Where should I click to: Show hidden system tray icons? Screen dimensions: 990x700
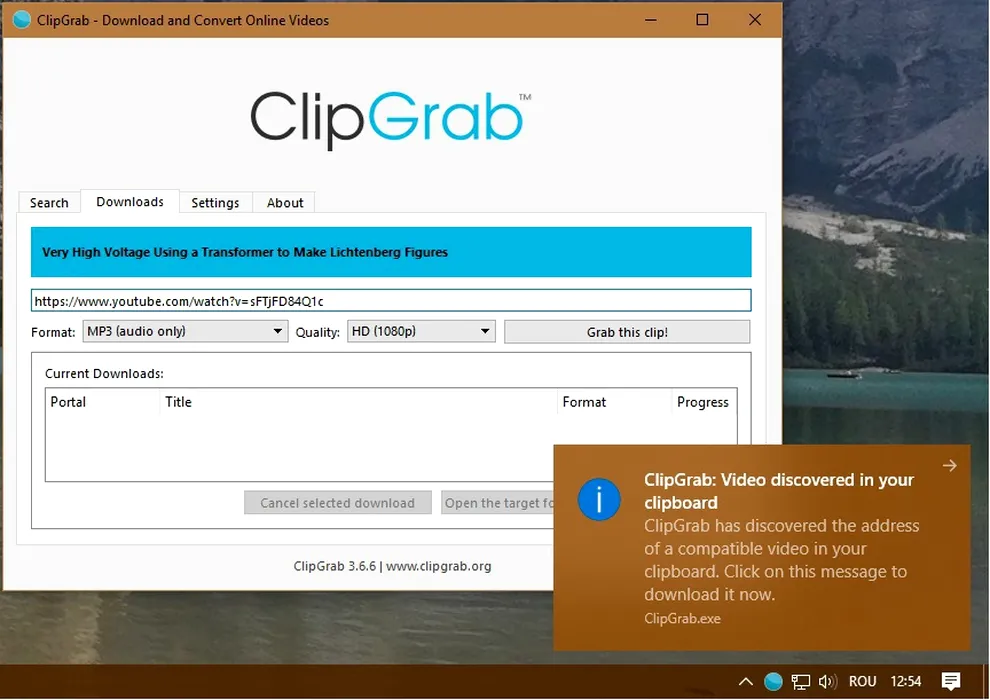tap(746, 682)
